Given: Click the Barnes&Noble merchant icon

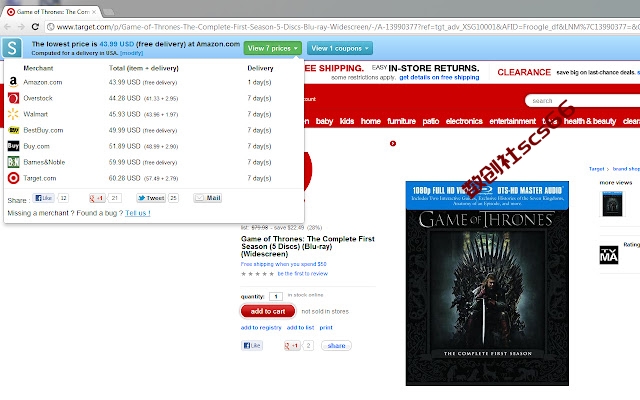Looking at the screenshot, I should click(x=13, y=162).
